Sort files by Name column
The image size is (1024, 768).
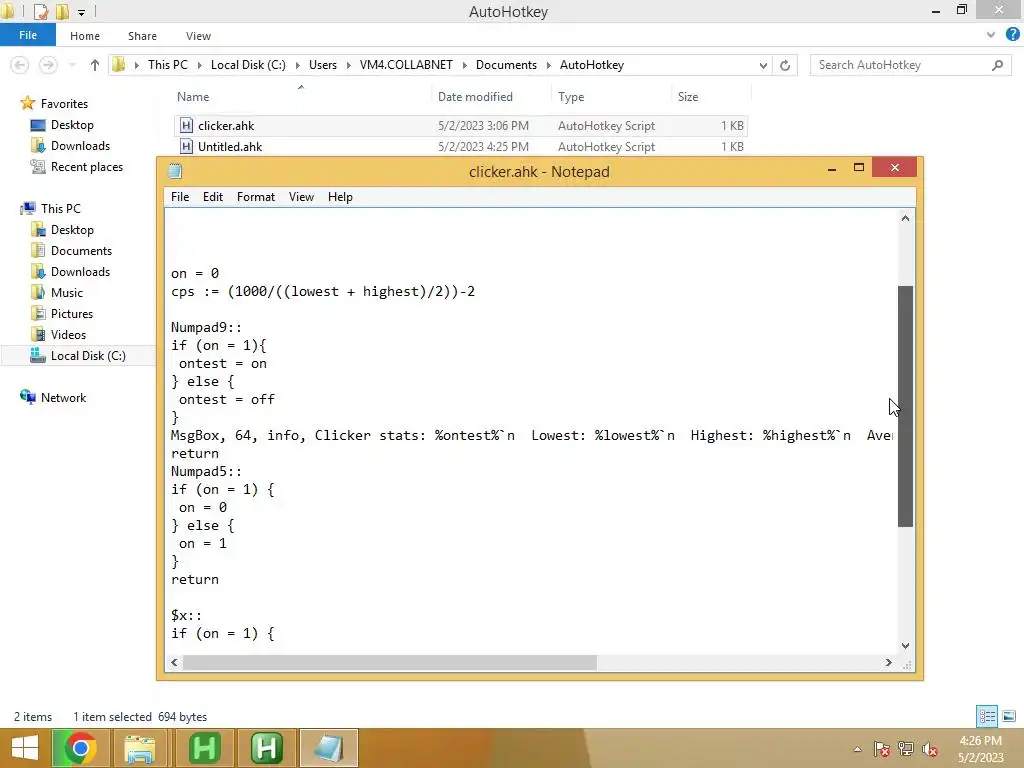[193, 97]
